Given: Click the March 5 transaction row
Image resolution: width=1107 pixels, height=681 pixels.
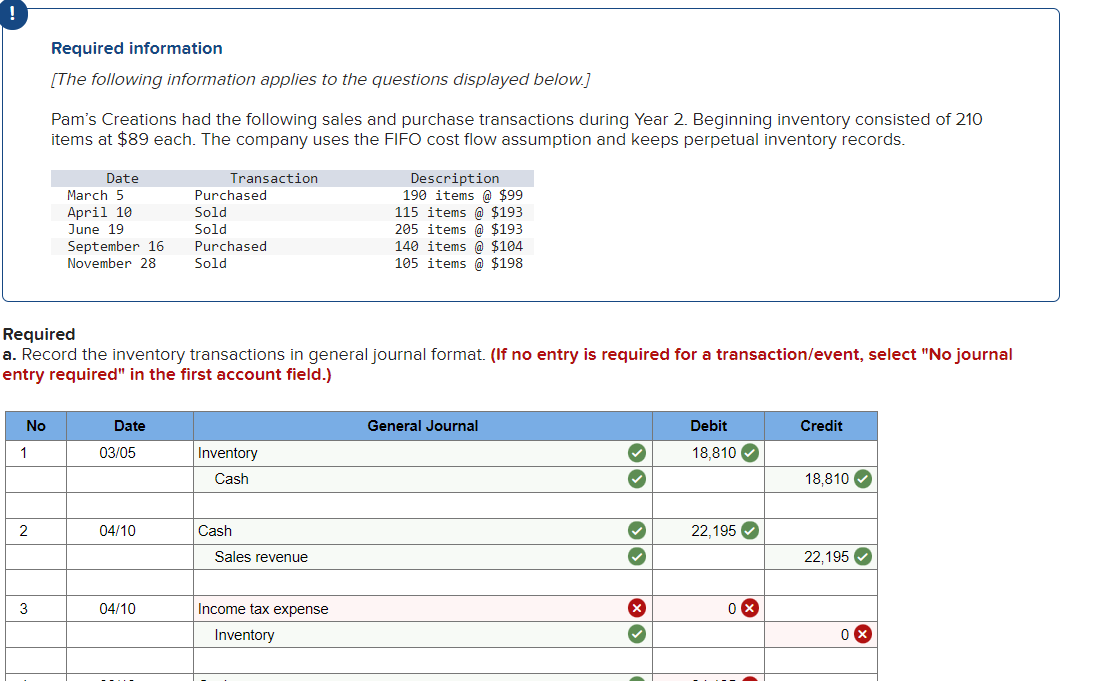Looking at the screenshot, I should coord(292,195).
